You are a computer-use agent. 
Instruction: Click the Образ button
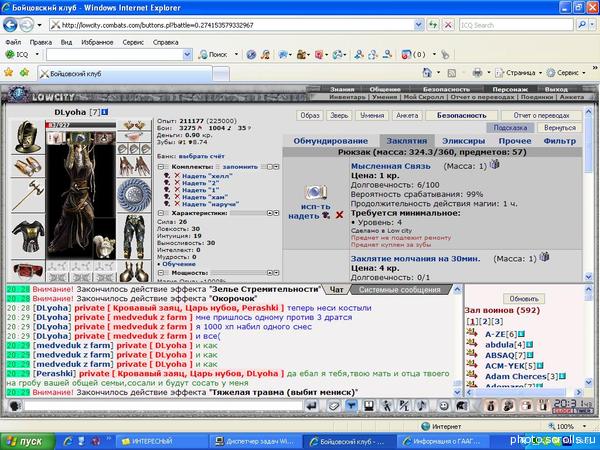[310, 115]
